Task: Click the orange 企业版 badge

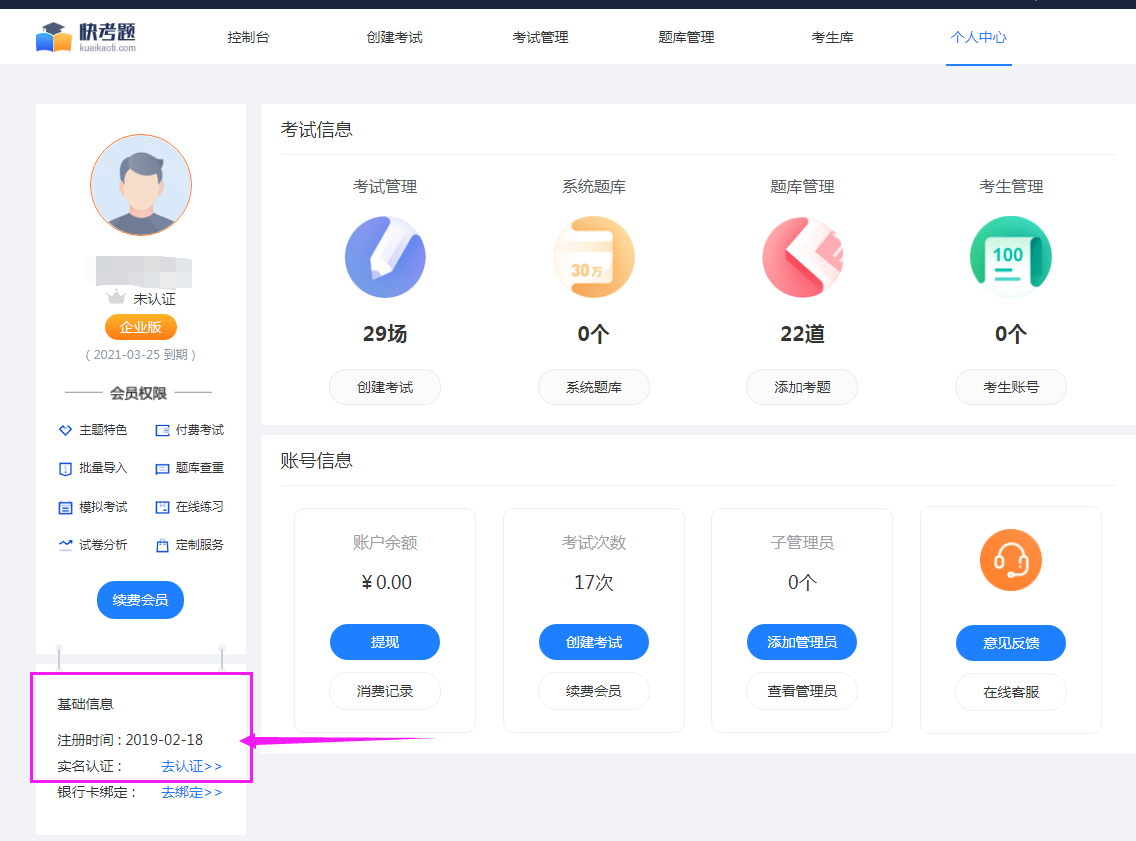Action: [x=140, y=327]
